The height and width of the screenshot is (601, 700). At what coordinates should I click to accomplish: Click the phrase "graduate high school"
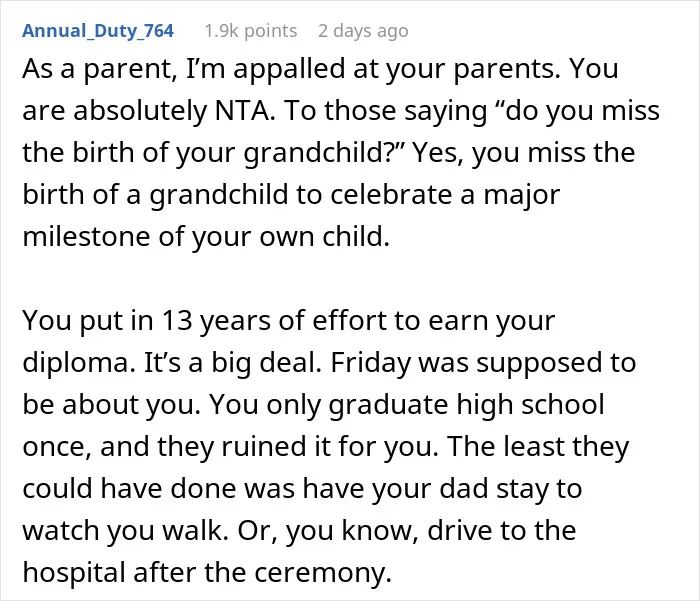pyautogui.click(x=467, y=405)
